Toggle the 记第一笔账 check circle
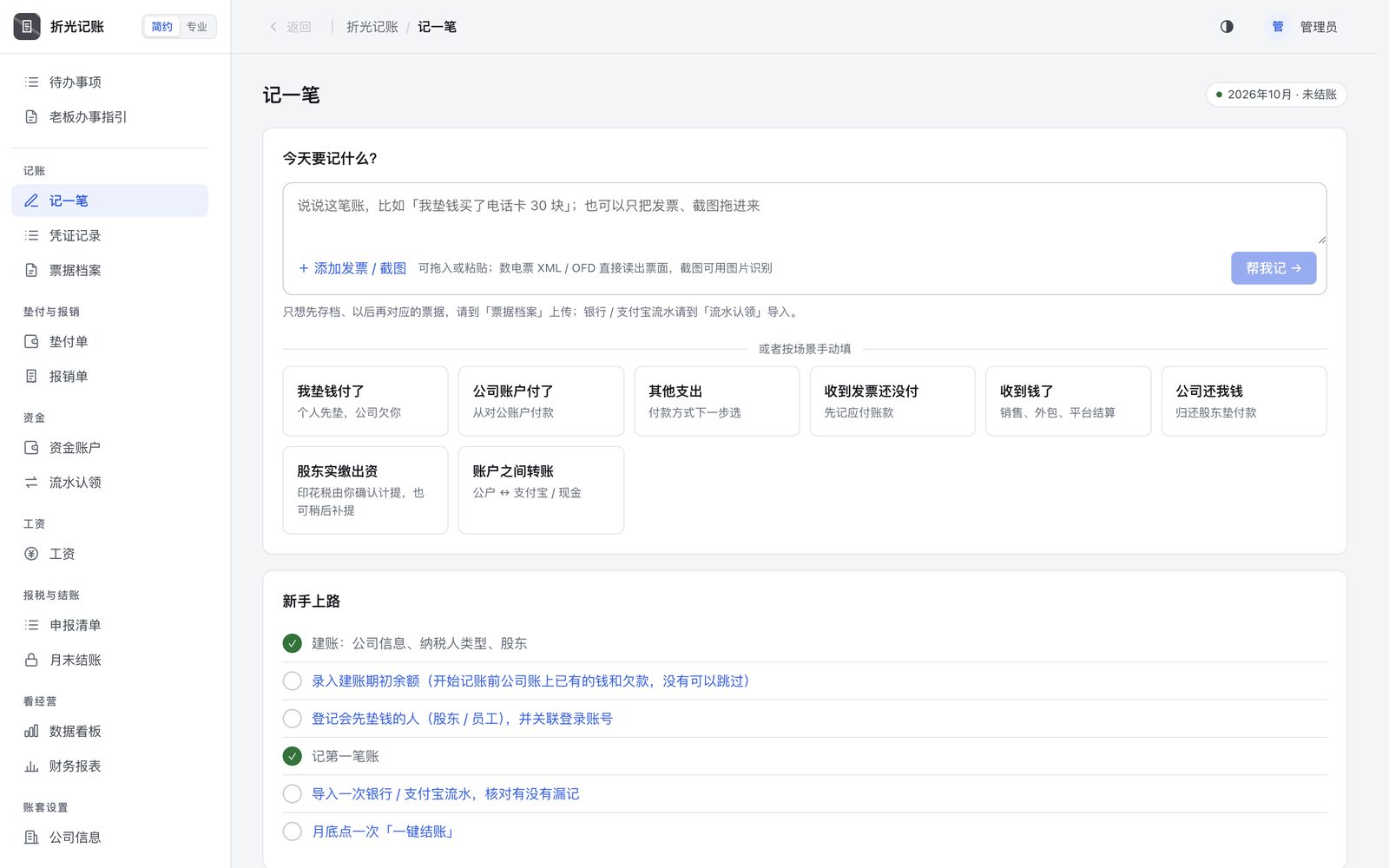 (x=293, y=756)
